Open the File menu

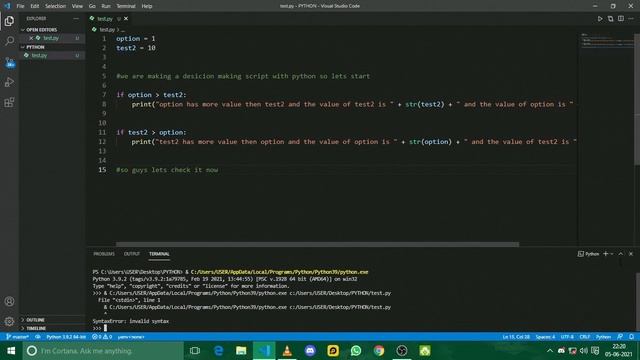[x=20, y=6]
